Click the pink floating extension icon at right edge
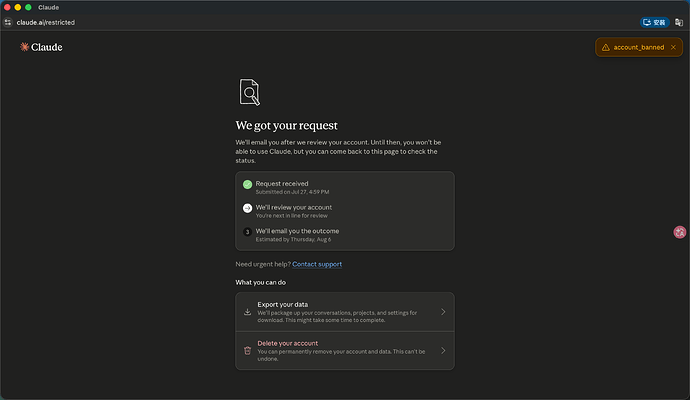The height and width of the screenshot is (400, 690). coord(680,232)
